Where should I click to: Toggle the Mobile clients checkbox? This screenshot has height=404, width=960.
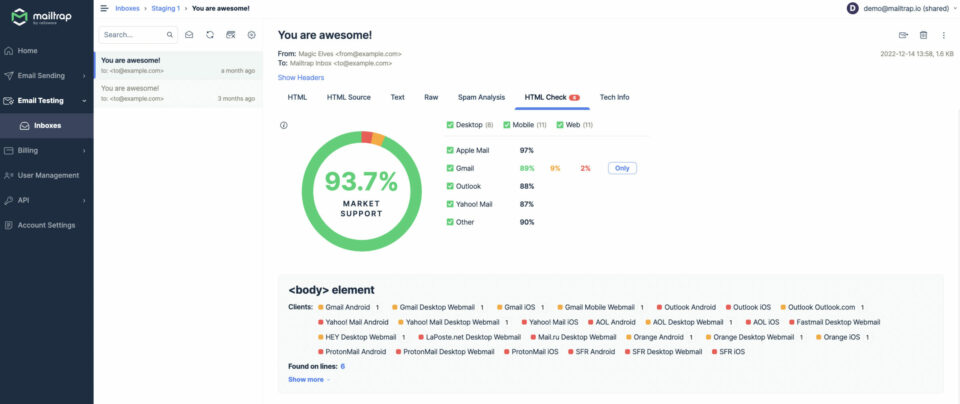506,125
